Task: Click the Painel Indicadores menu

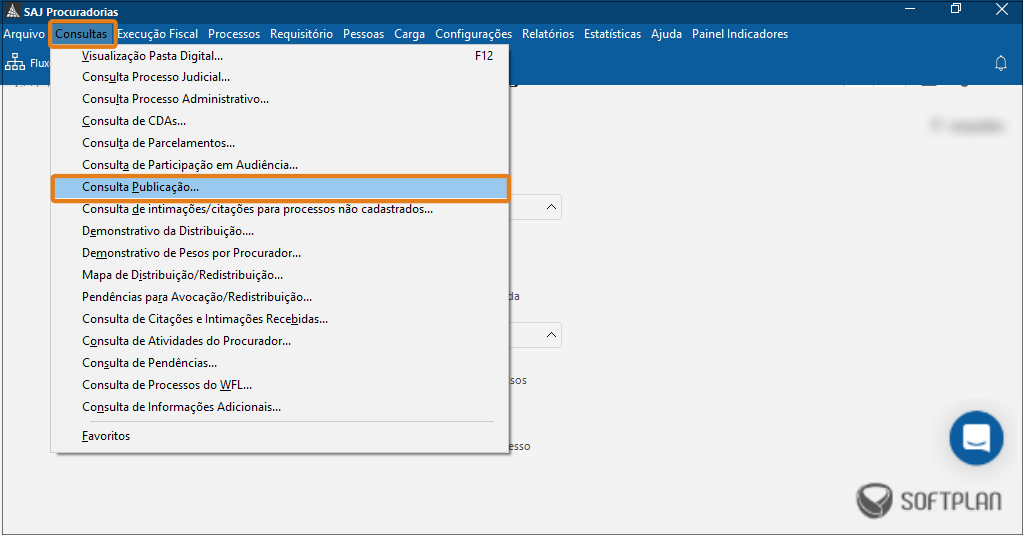Action: [740, 34]
